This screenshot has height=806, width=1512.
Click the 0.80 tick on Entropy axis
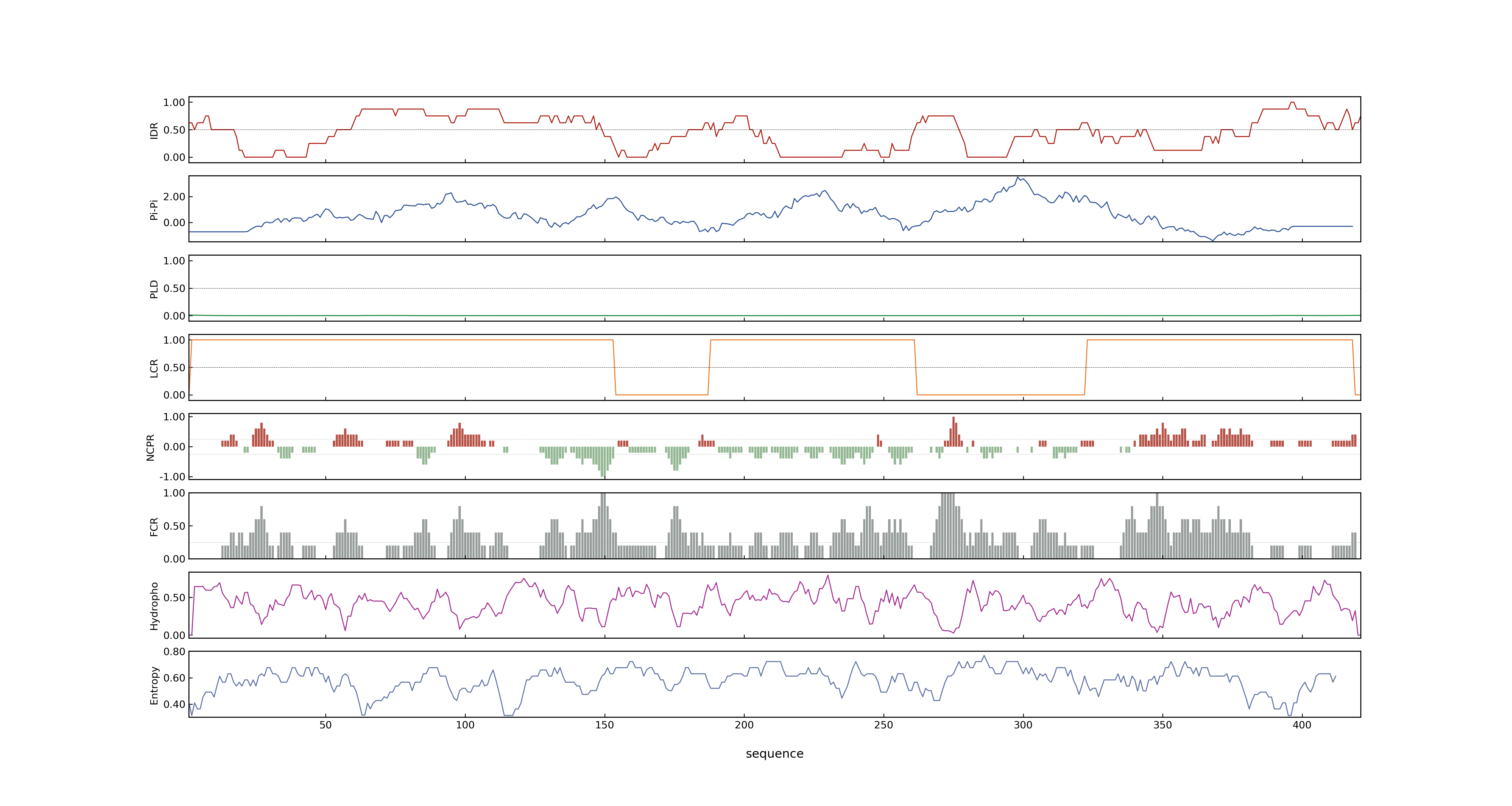tap(174, 651)
